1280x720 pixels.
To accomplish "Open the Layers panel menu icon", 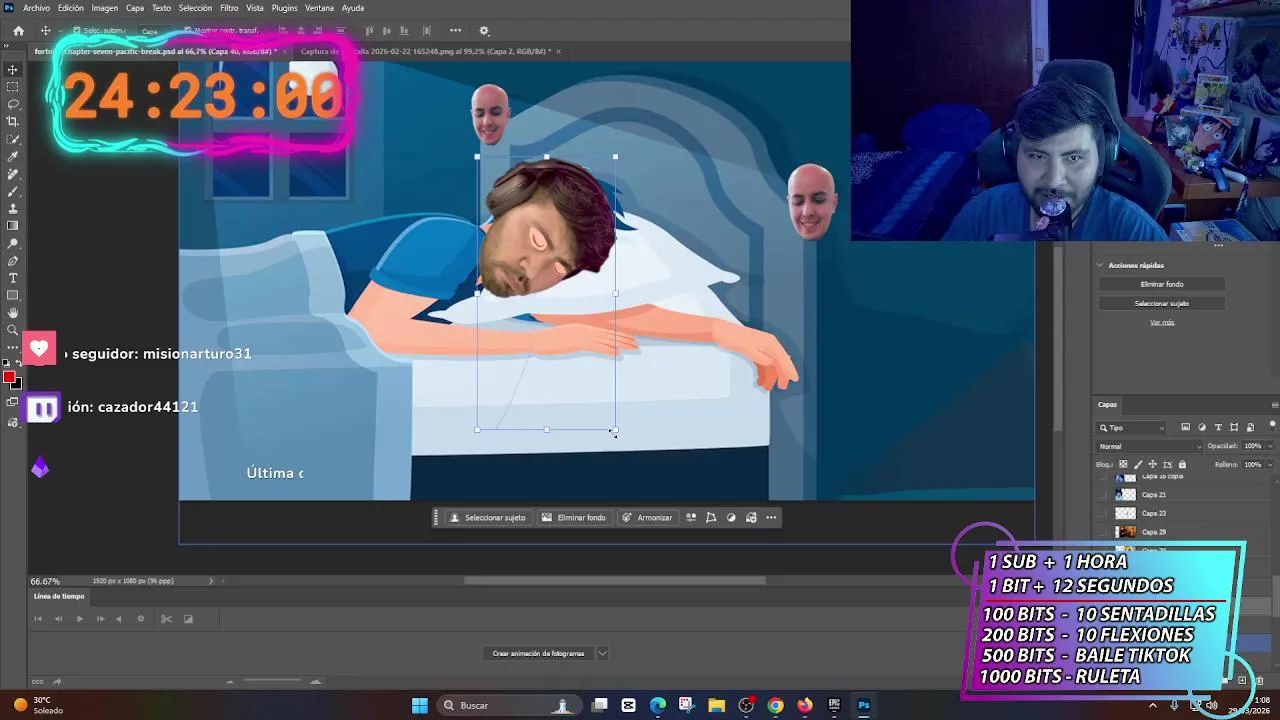I will click(1274, 405).
